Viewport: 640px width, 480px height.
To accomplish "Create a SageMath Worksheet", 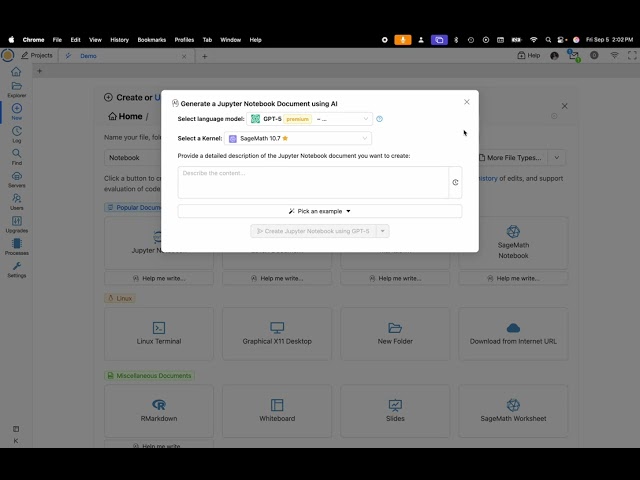I will (513, 411).
